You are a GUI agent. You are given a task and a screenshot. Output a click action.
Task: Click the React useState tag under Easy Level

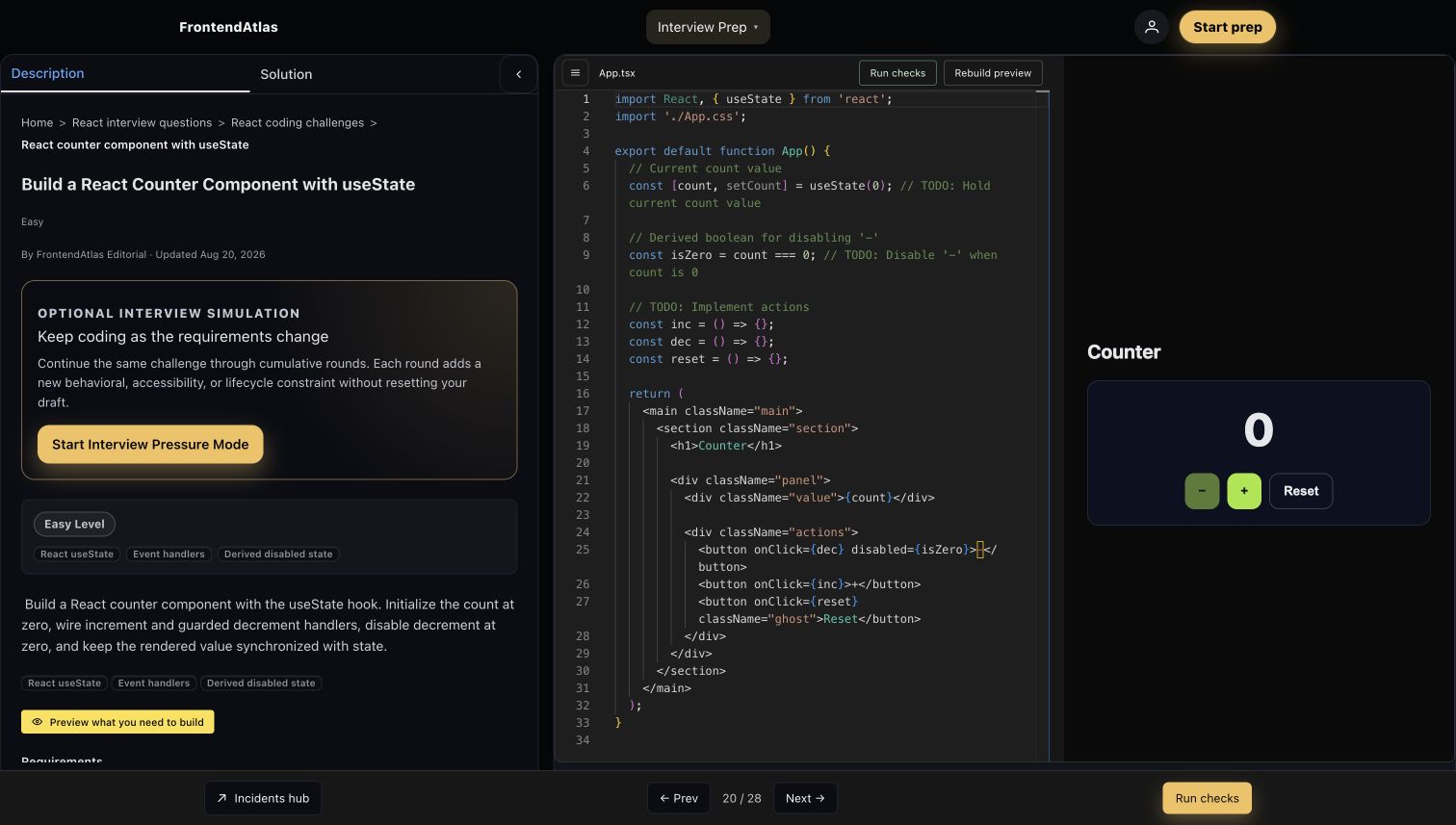coord(77,554)
